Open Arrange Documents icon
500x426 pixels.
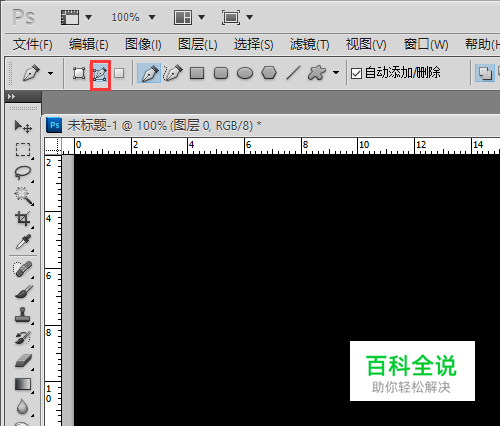tap(183, 17)
